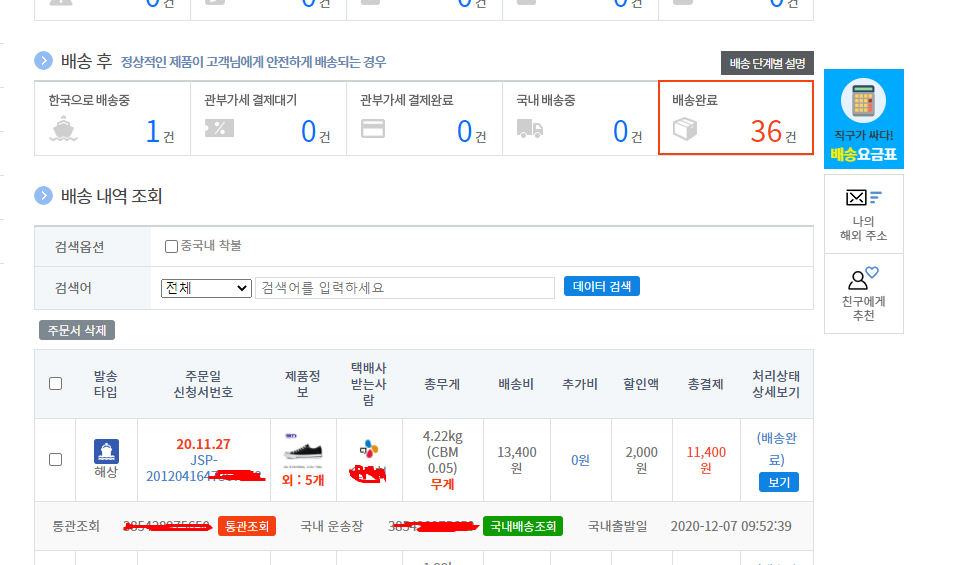Click the 2,000원 discount cell
980x565 pixels.
pyautogui.click(x=642, y=460)
